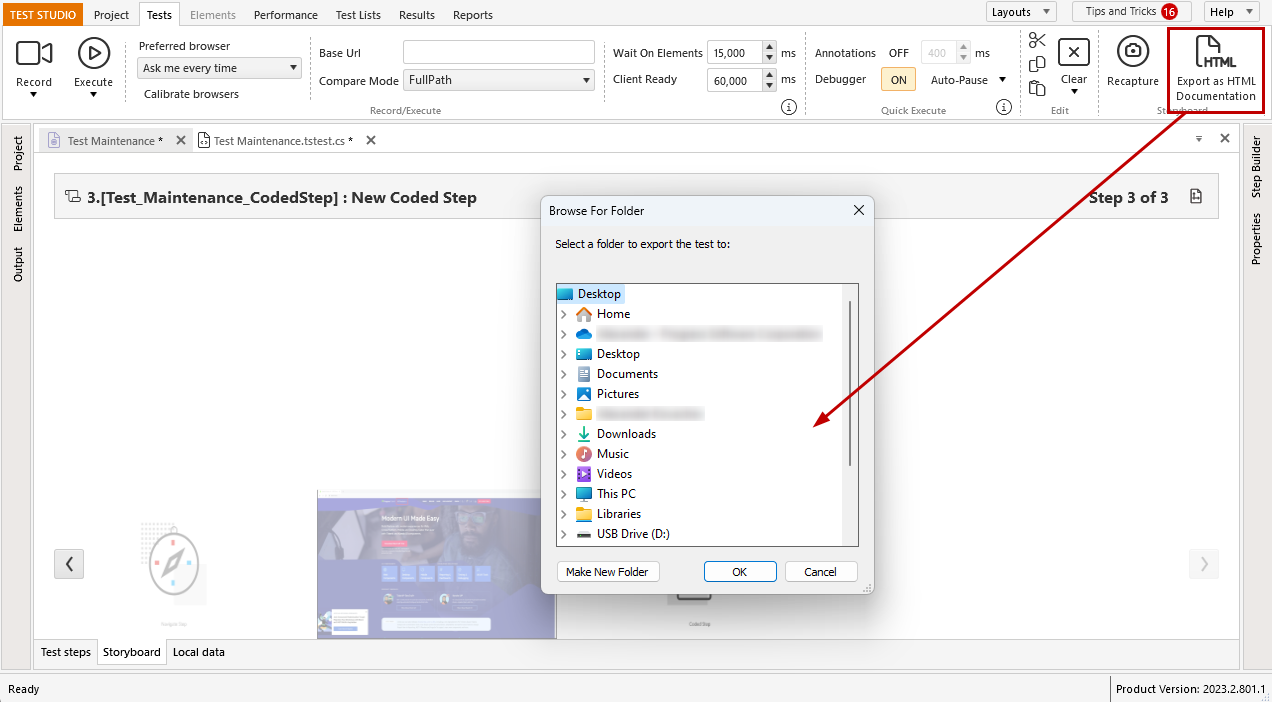
Task: Click the Clear X icon
Action: 1074,52
